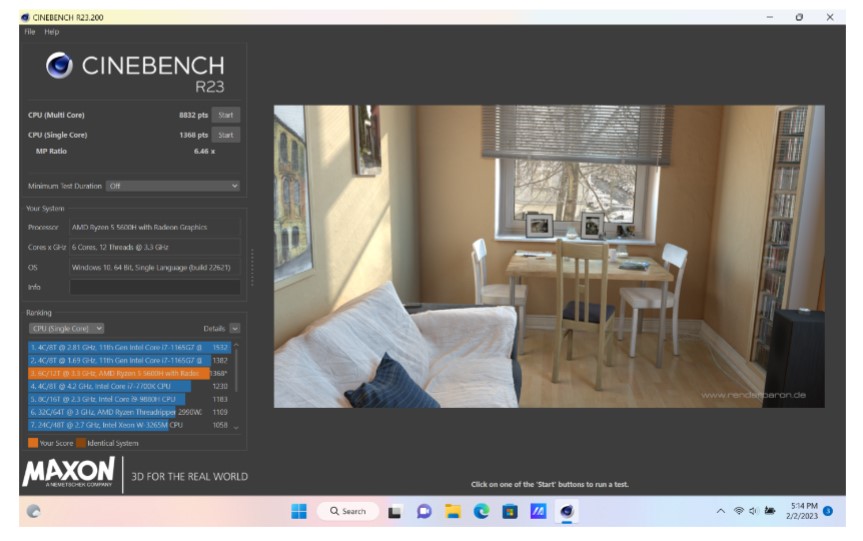Open the File menu
Screen dimensions: 863x541
(30, 32)
